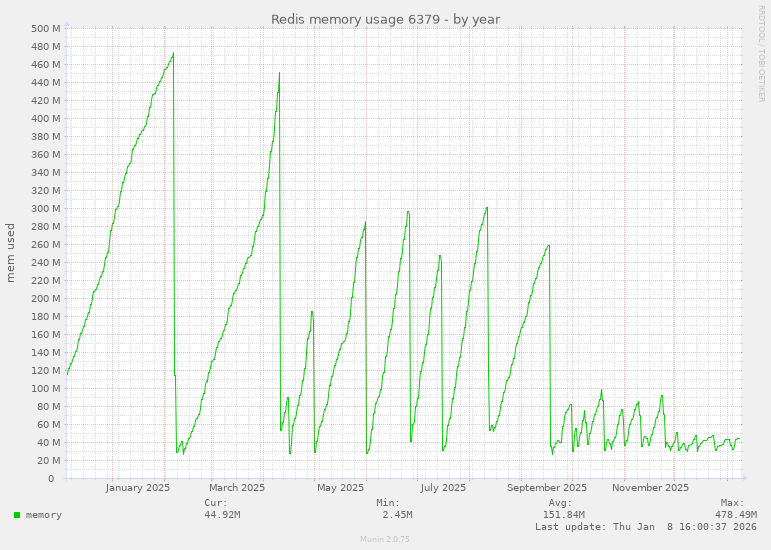Click the 'November 2025' axis label
The width and height of the screenshot is (771, 550).
650,488
